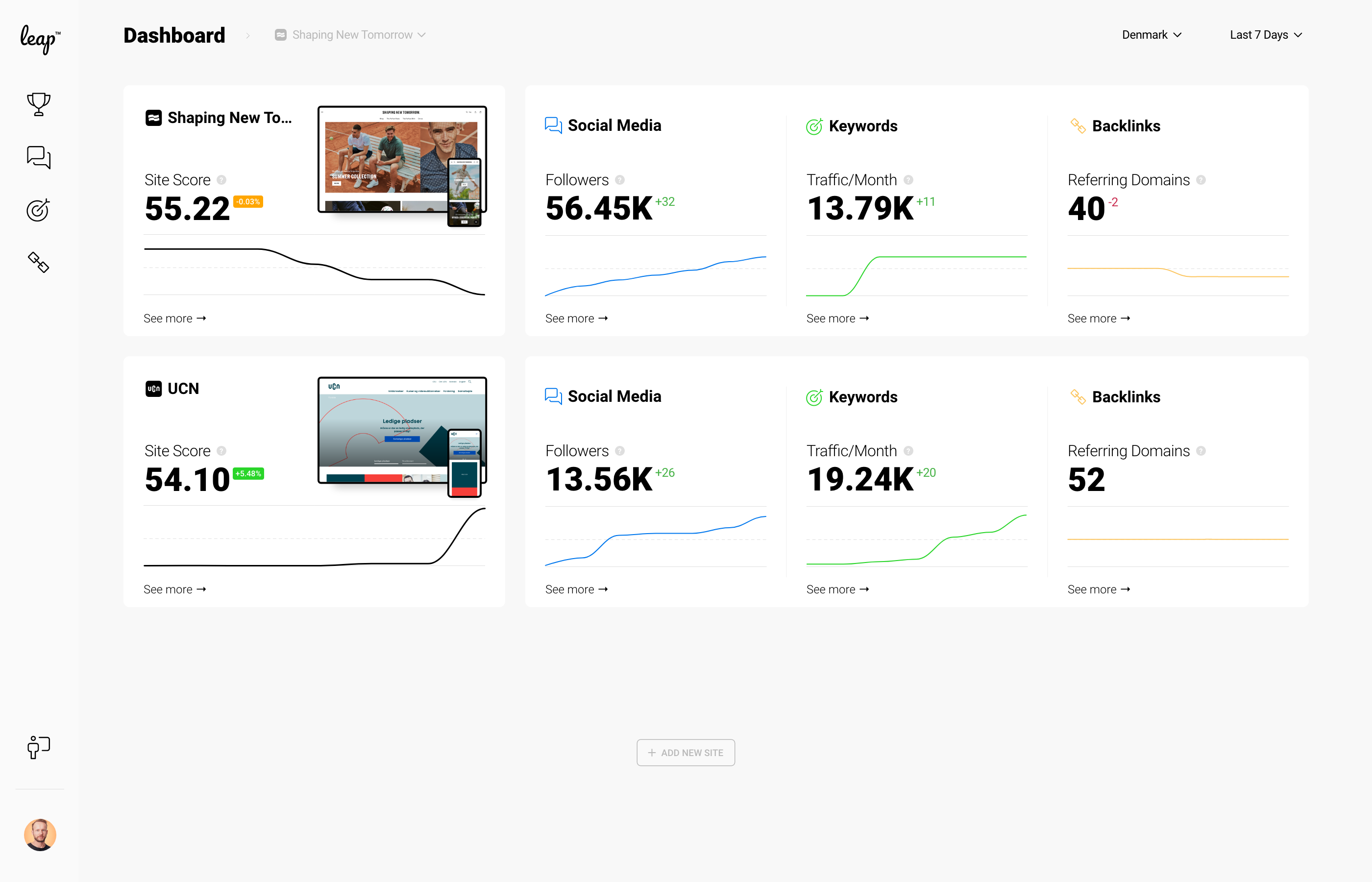This screenshot has width=1372, height=882.
Task: Click See more under 13.56K followers
Action: 576,589
